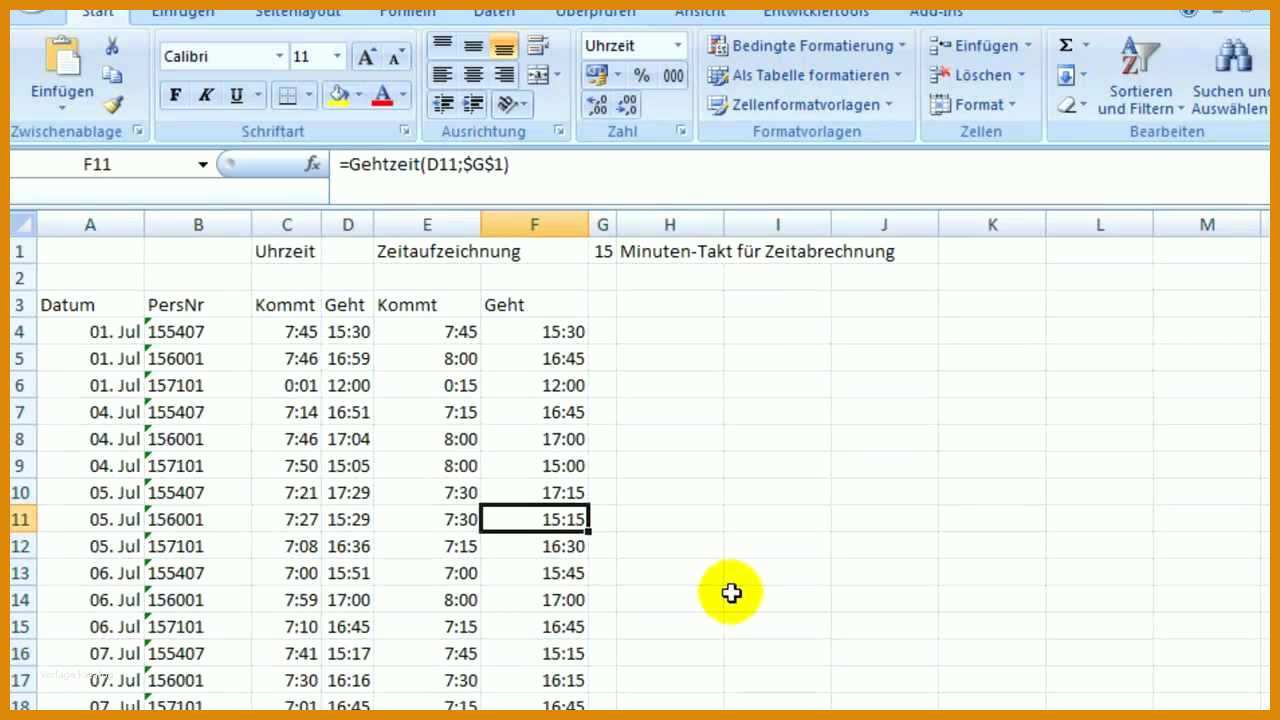Image resolution: width=1280 pixels, height=720 pixels.
Task: Toggle underline U formatting
Action: pos(236,96)
